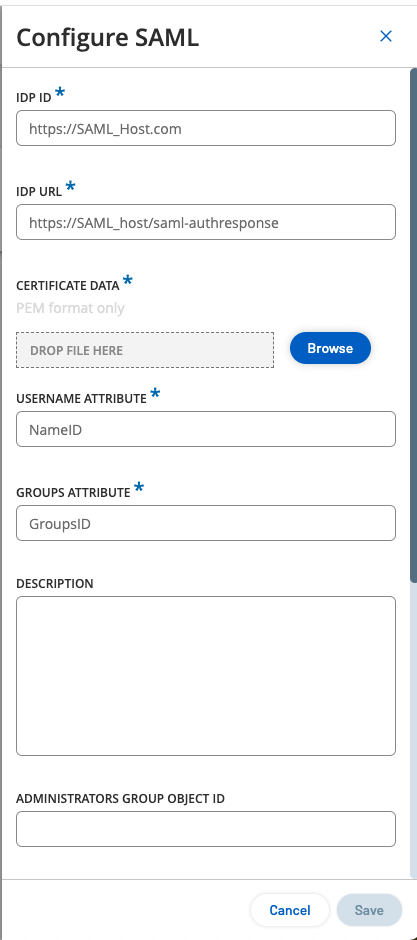Click the GROUPS ATTRIBUTE label
Image resolution: width=417 pixels, height=940 pixels.
(73, 493)
